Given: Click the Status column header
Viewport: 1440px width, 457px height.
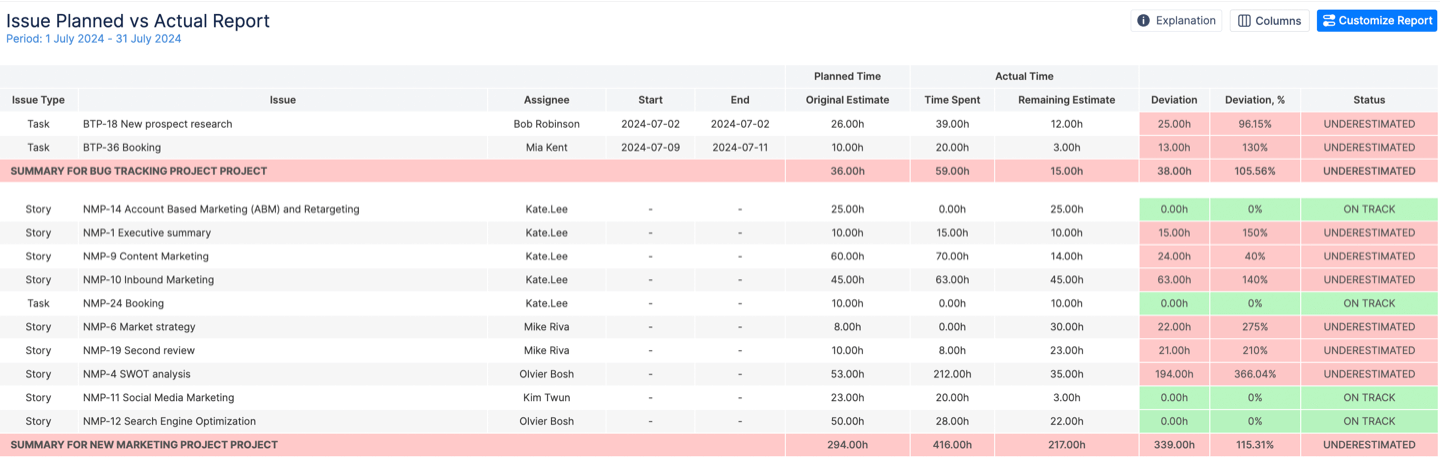Looking at the screenshot, I should 1369,100.
